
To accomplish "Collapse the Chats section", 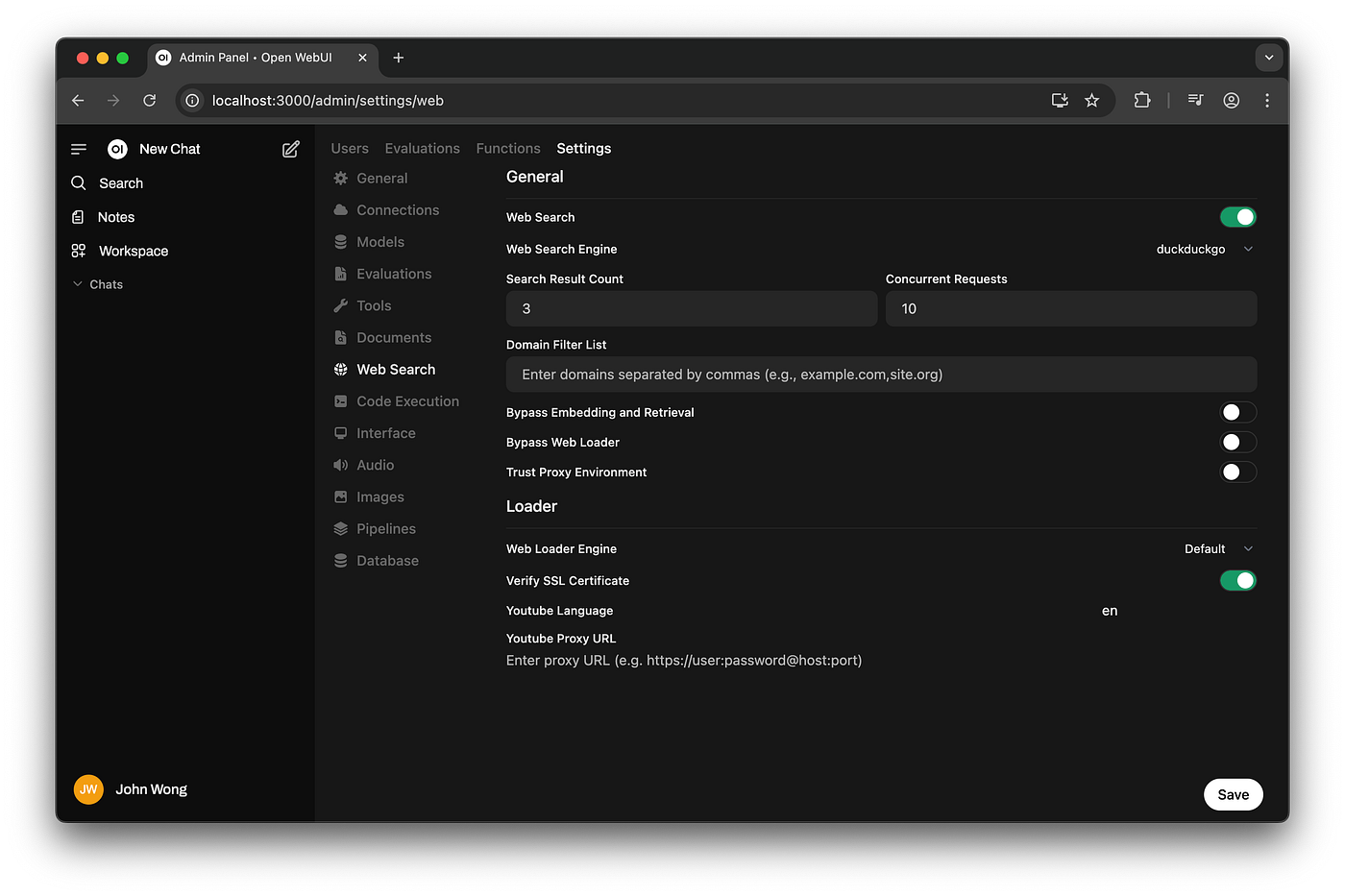I will tap(98, 284).
